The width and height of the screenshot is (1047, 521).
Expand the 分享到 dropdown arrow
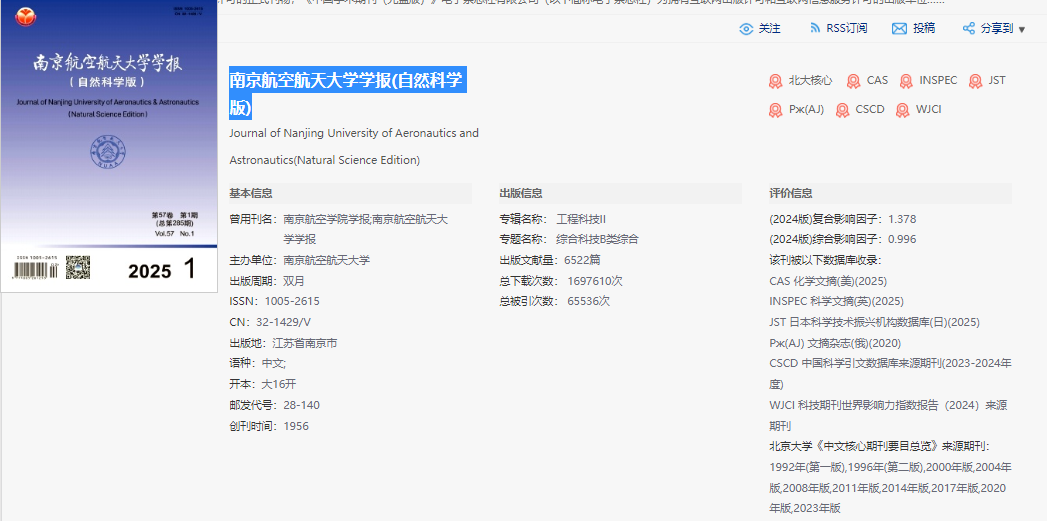tap(1022, 29)
